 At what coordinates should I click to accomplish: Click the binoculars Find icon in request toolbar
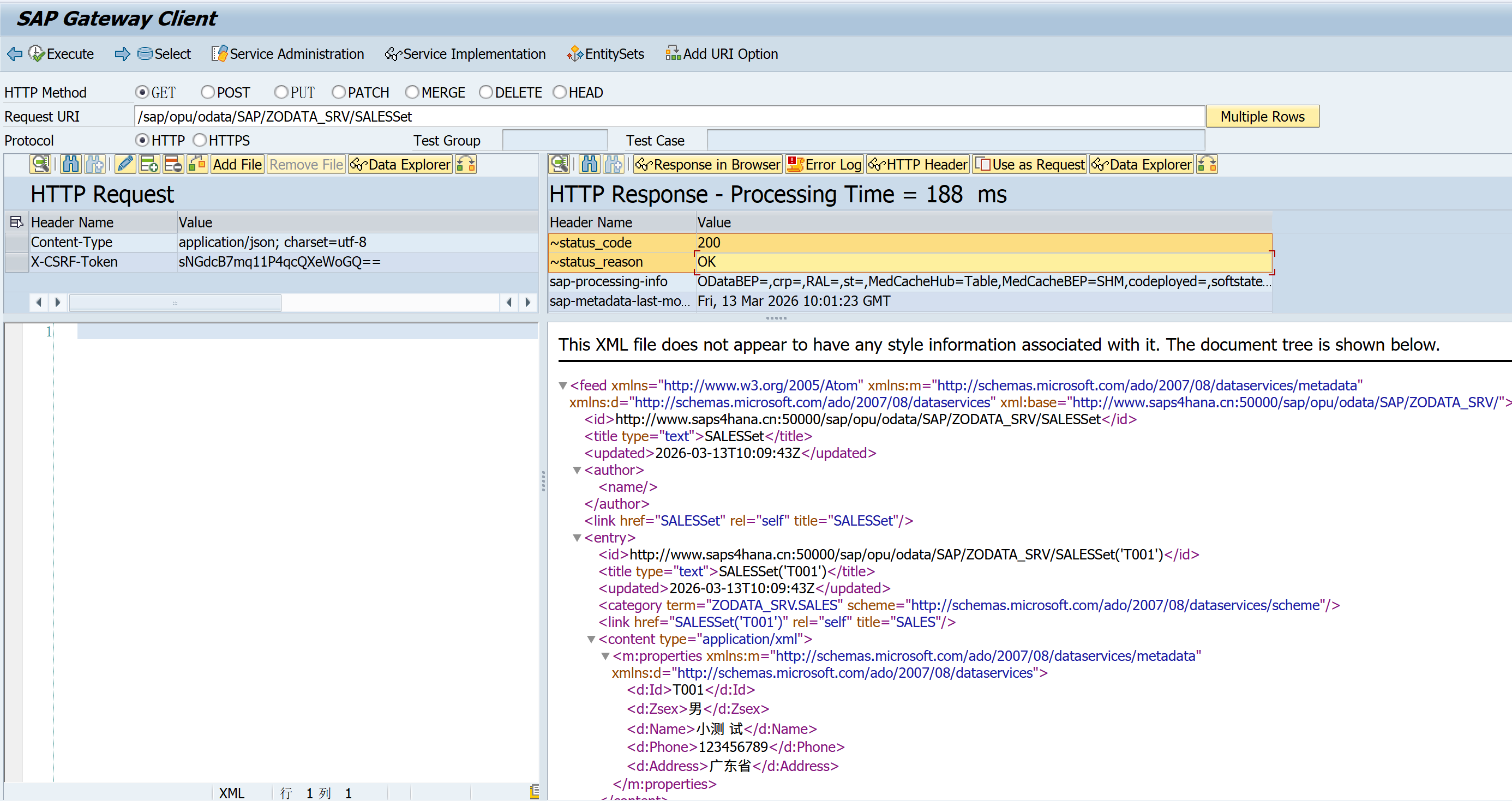tap(70, 164)
